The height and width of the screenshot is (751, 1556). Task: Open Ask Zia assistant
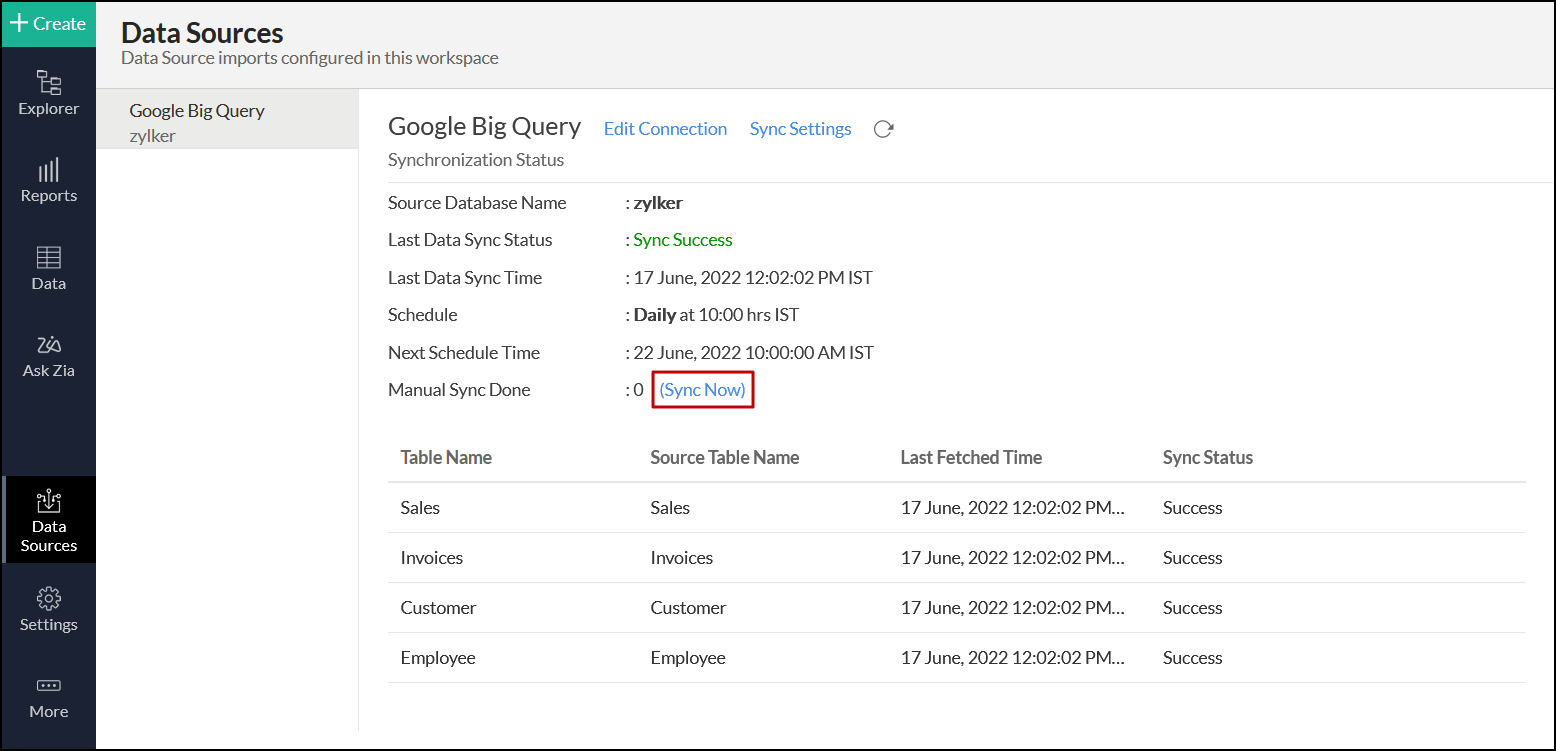pyautogui.click(x=48, y=357)
